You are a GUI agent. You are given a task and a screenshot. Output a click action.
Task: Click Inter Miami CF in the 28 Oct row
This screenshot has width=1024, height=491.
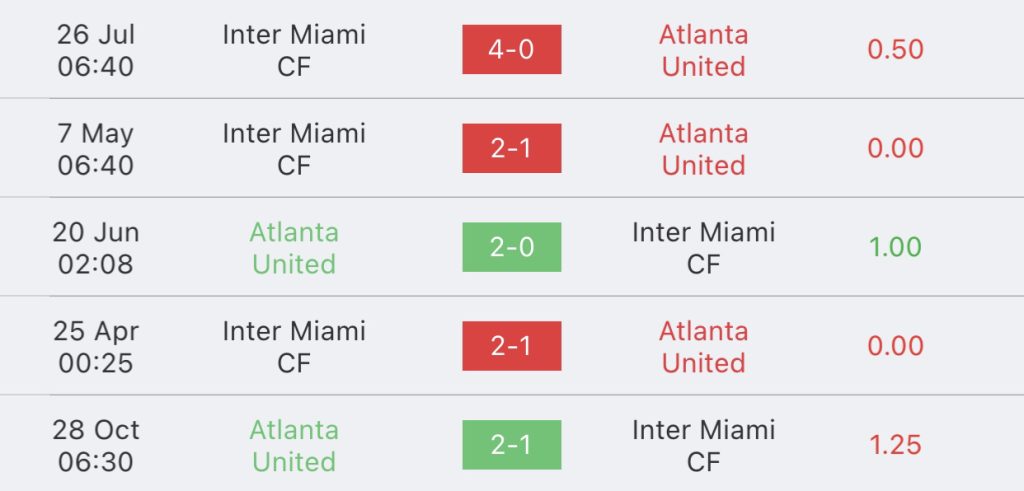[x=703, y=446]
